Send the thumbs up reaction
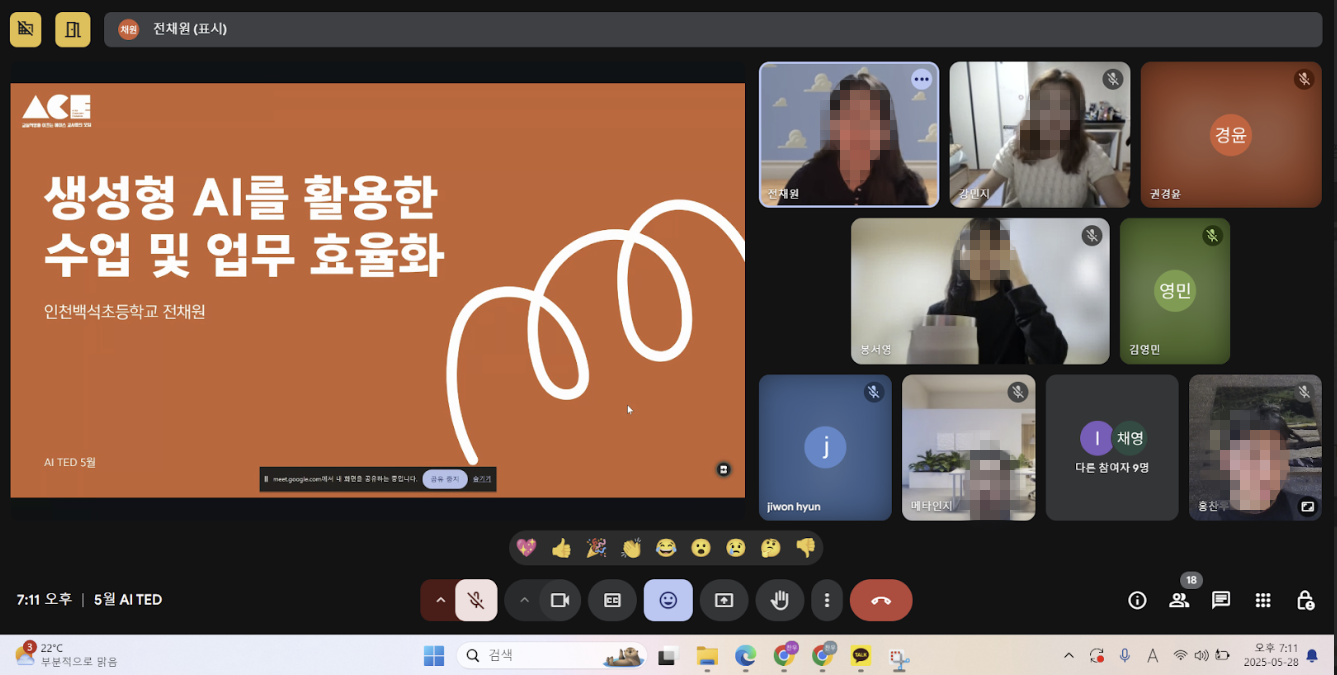Viewport: 1337px width, 675px height. click(561, 548)
